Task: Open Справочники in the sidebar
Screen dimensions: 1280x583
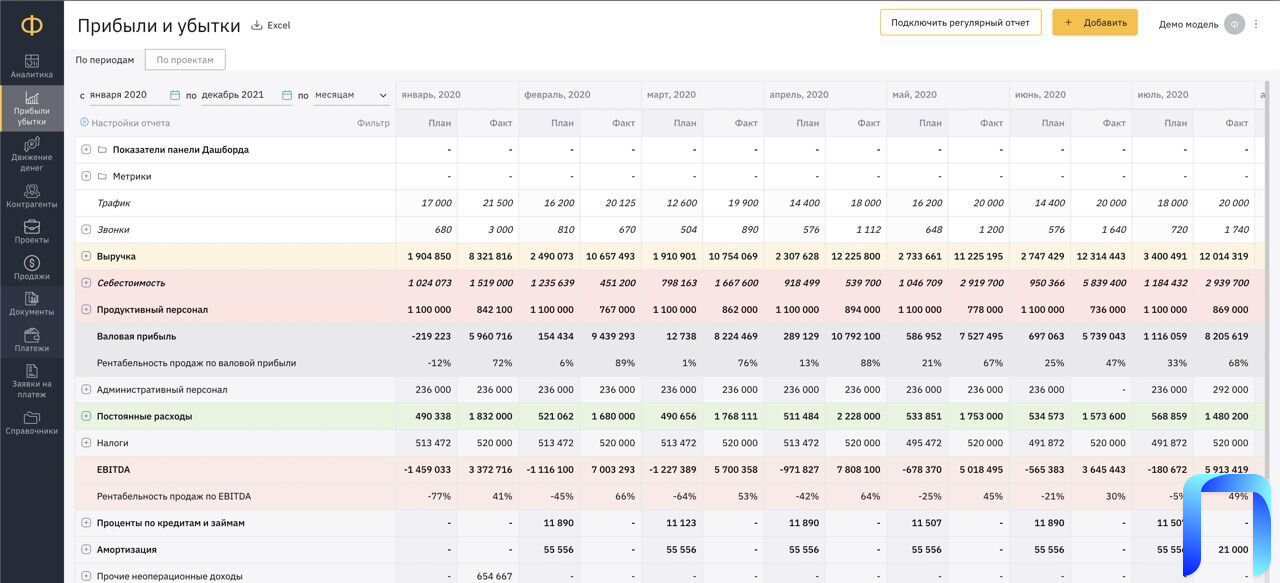Action: coord(32,424)
